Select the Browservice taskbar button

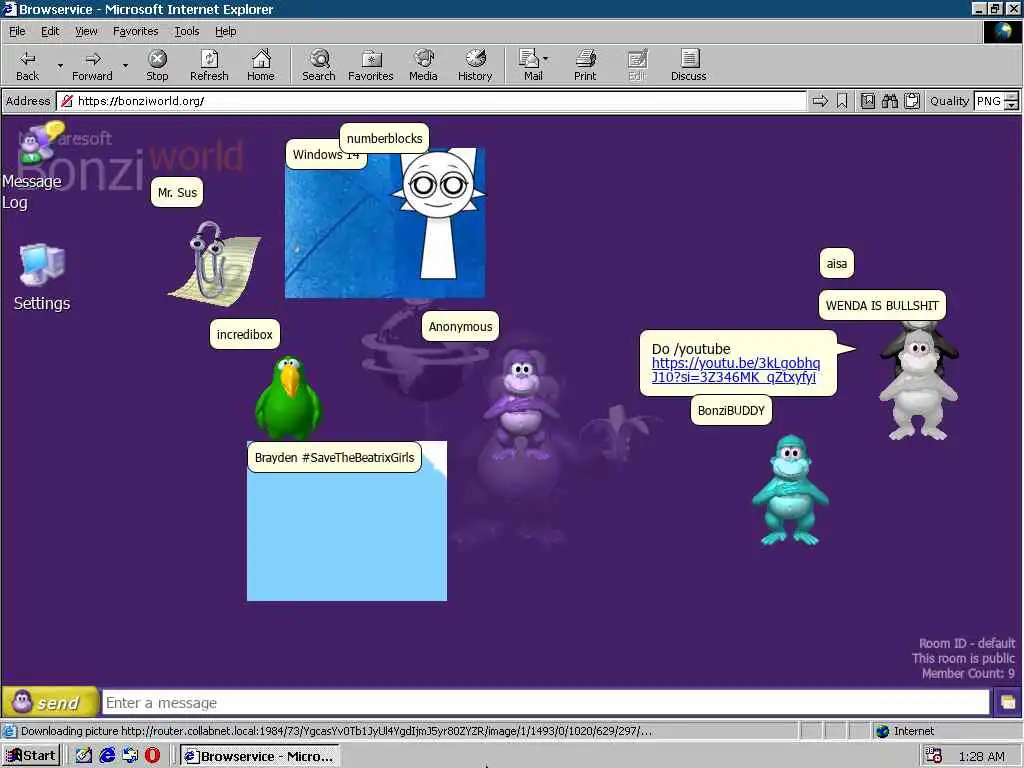pyautogui.click(x=259, y=756)
